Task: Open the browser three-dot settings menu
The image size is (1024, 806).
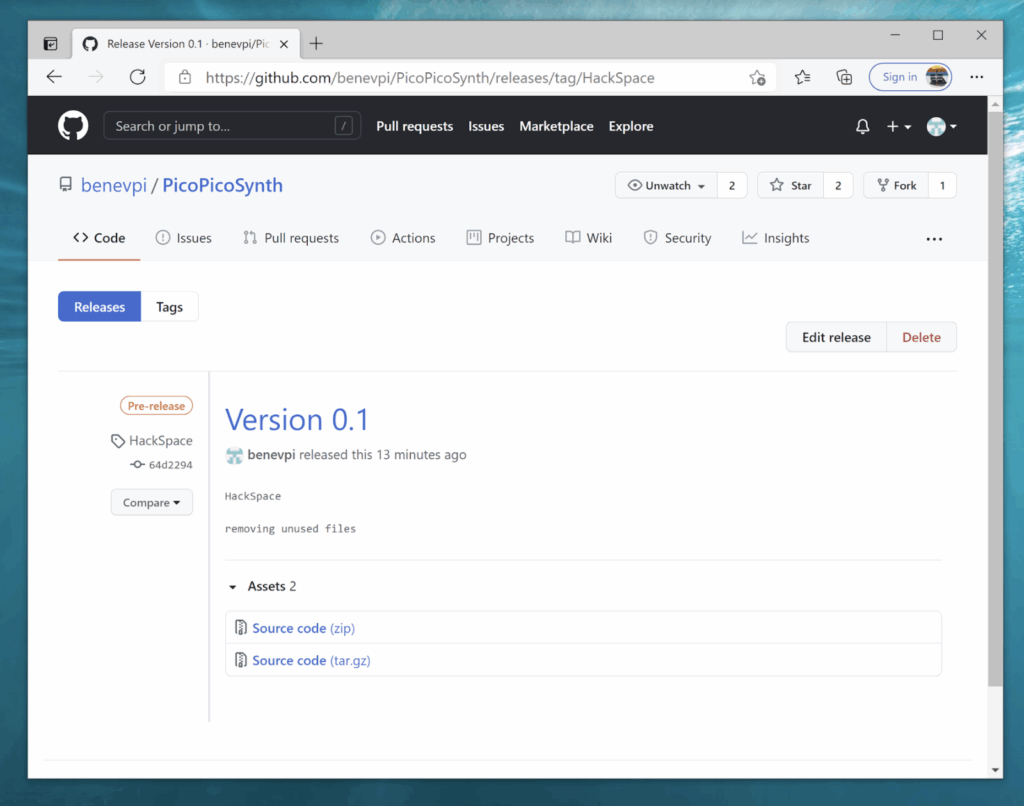Action: point(976,77)
